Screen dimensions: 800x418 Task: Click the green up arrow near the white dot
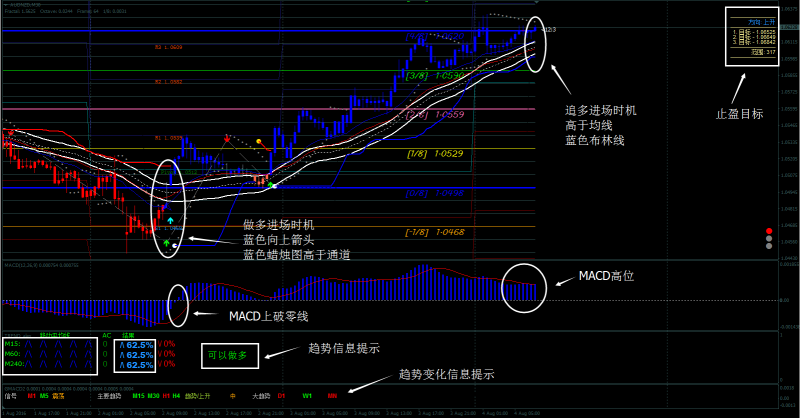coord(271,186)
